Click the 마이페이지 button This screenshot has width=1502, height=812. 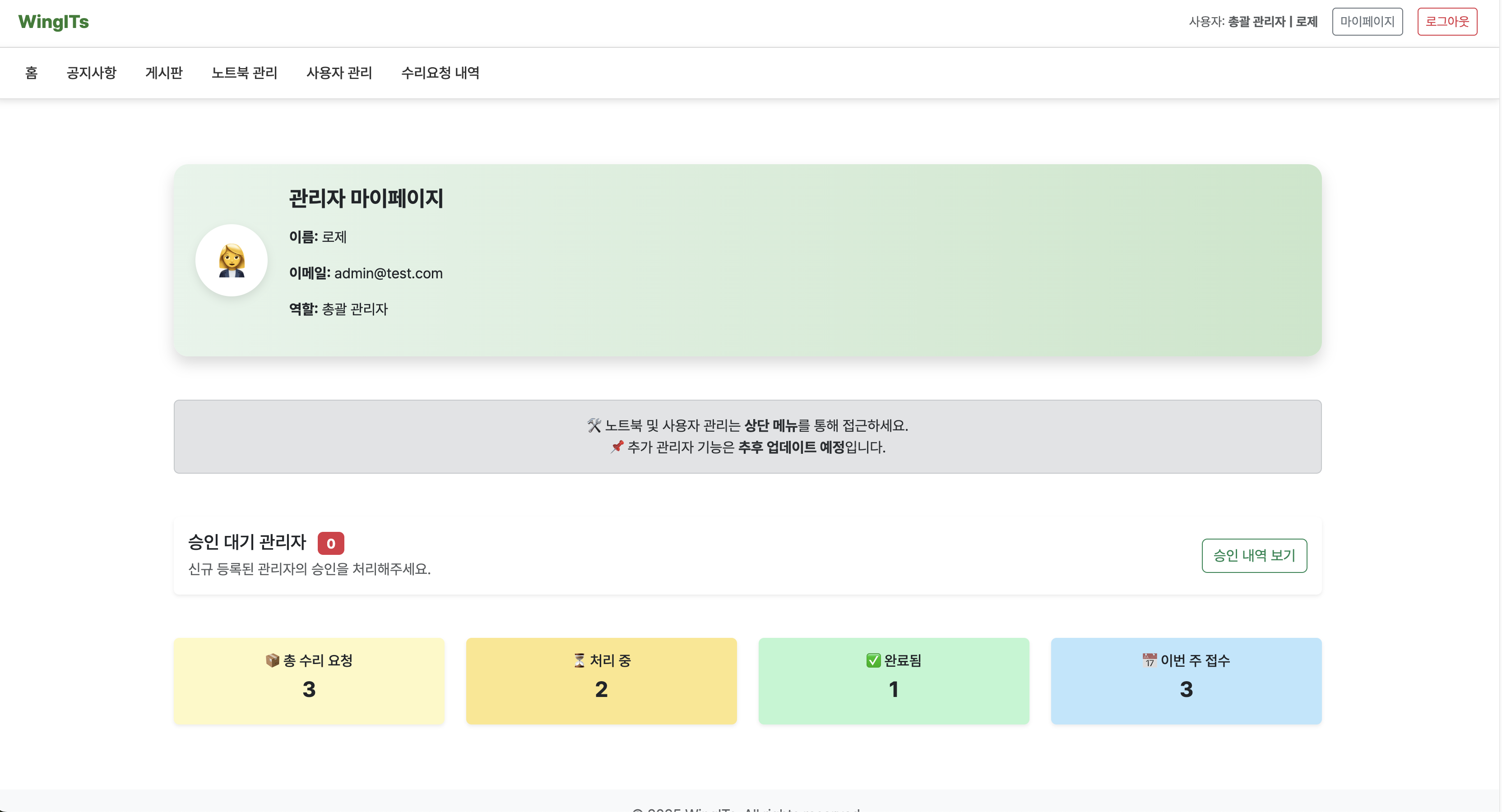click(1367, 22)
